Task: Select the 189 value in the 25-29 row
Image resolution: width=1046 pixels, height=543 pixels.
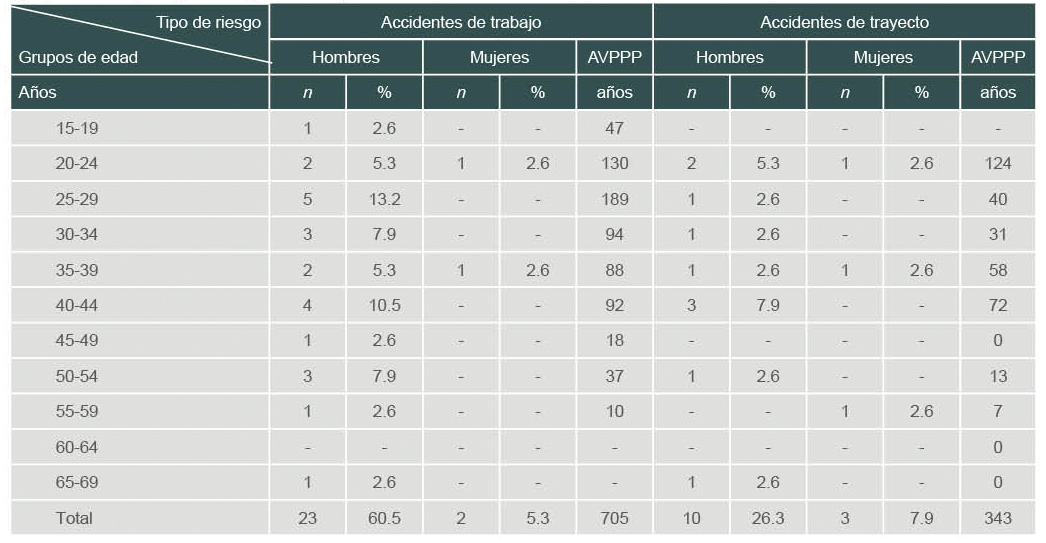Action: coord(614,199)
